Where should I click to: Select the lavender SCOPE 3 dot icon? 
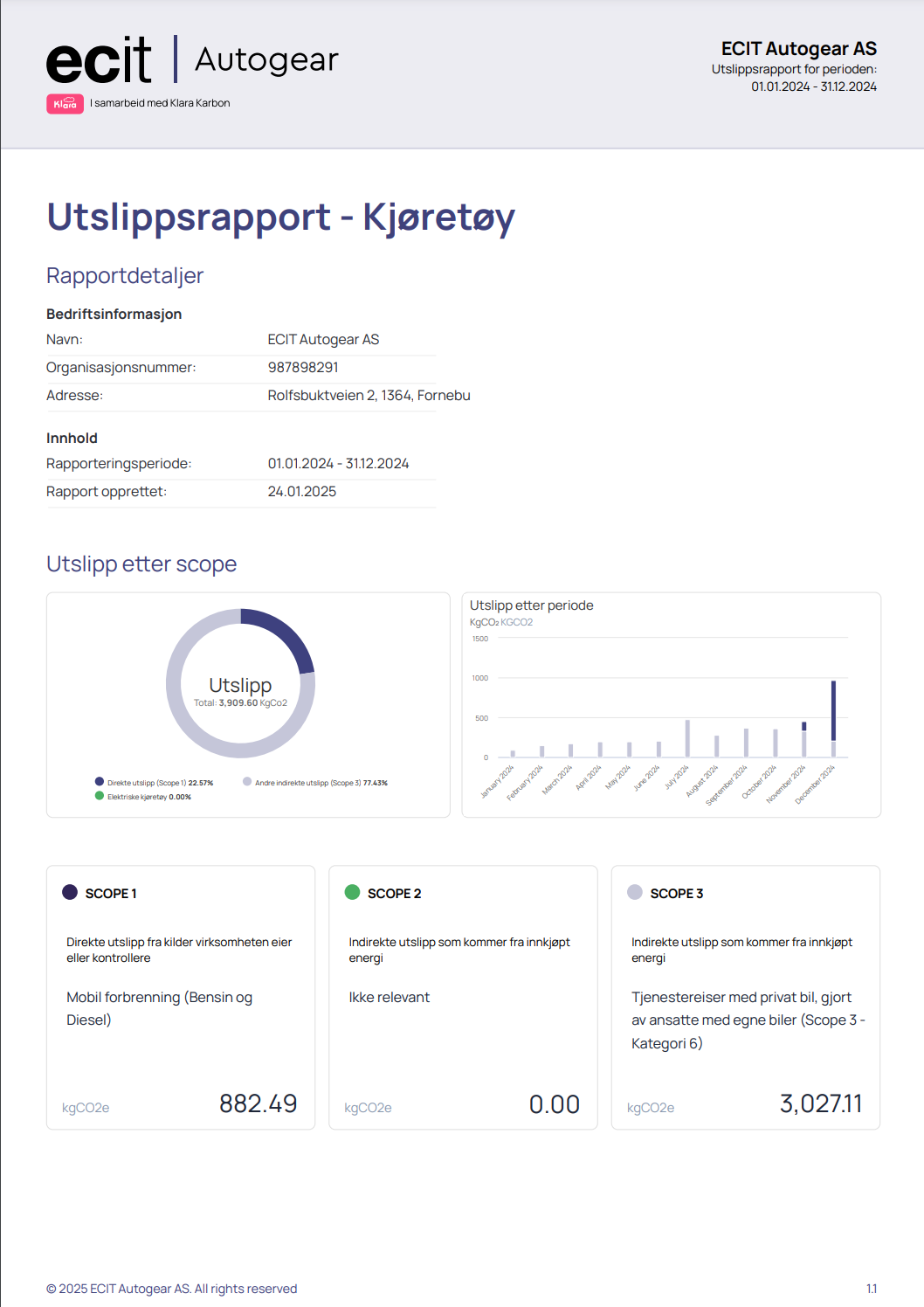[x=637, y=893]
